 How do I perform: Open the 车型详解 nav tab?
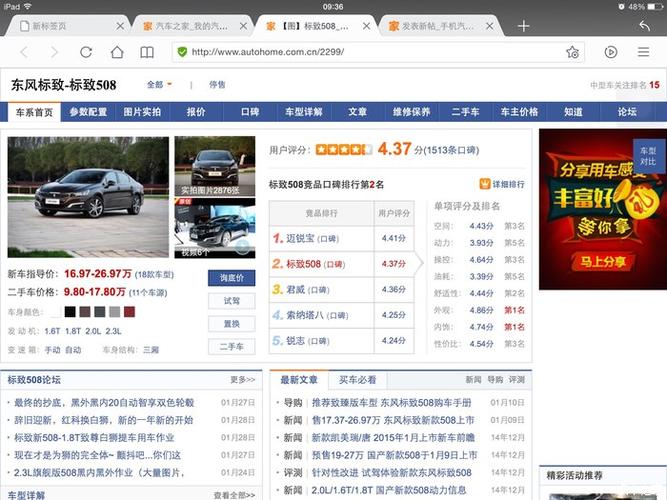point(304,112)
